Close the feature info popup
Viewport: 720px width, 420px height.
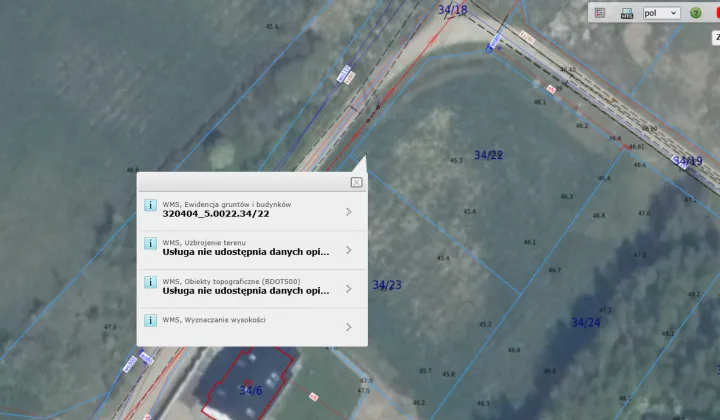(x=356, y=182)
